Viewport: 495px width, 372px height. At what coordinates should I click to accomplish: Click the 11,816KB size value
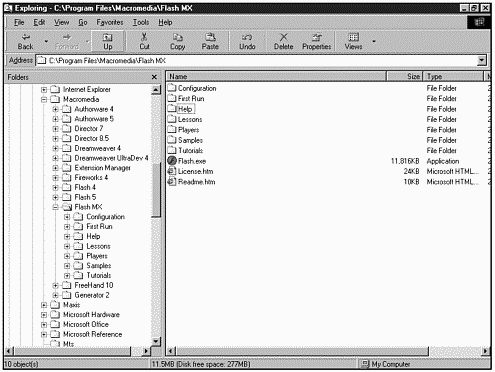[405, 161]
